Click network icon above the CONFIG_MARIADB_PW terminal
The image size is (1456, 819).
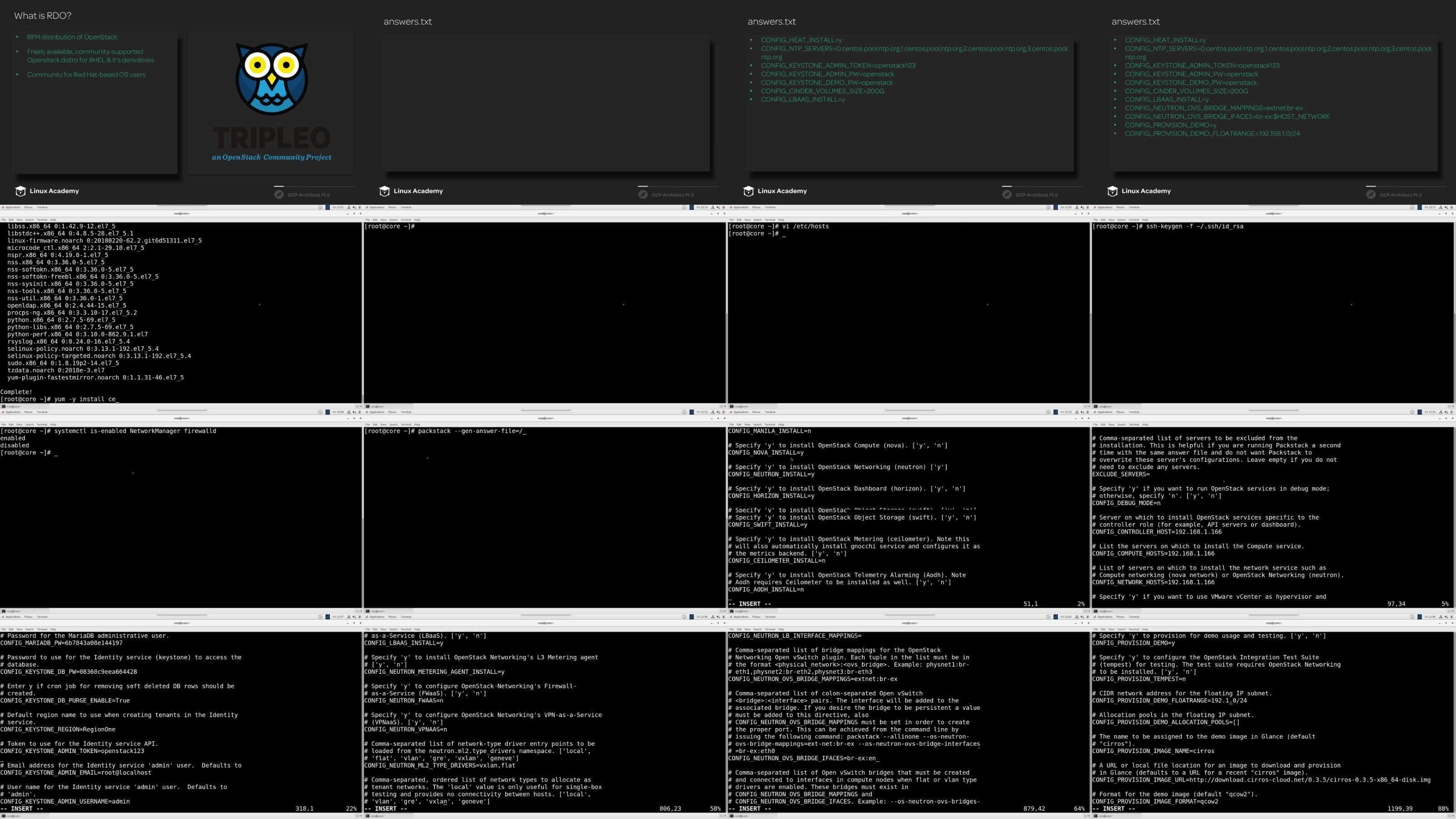349,617
